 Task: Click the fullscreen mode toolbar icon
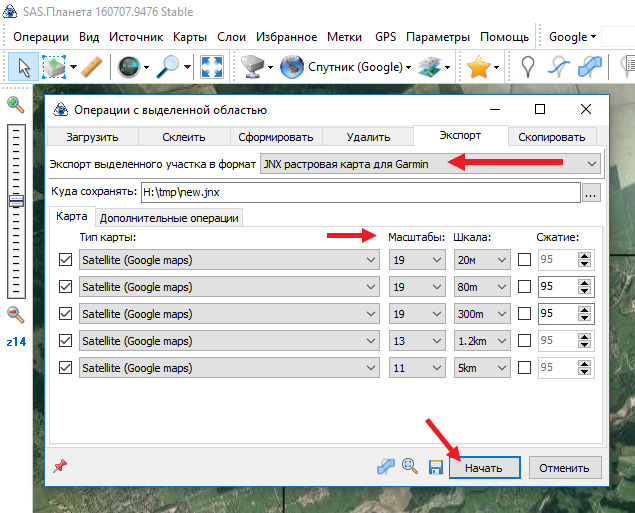pos(212,67)
